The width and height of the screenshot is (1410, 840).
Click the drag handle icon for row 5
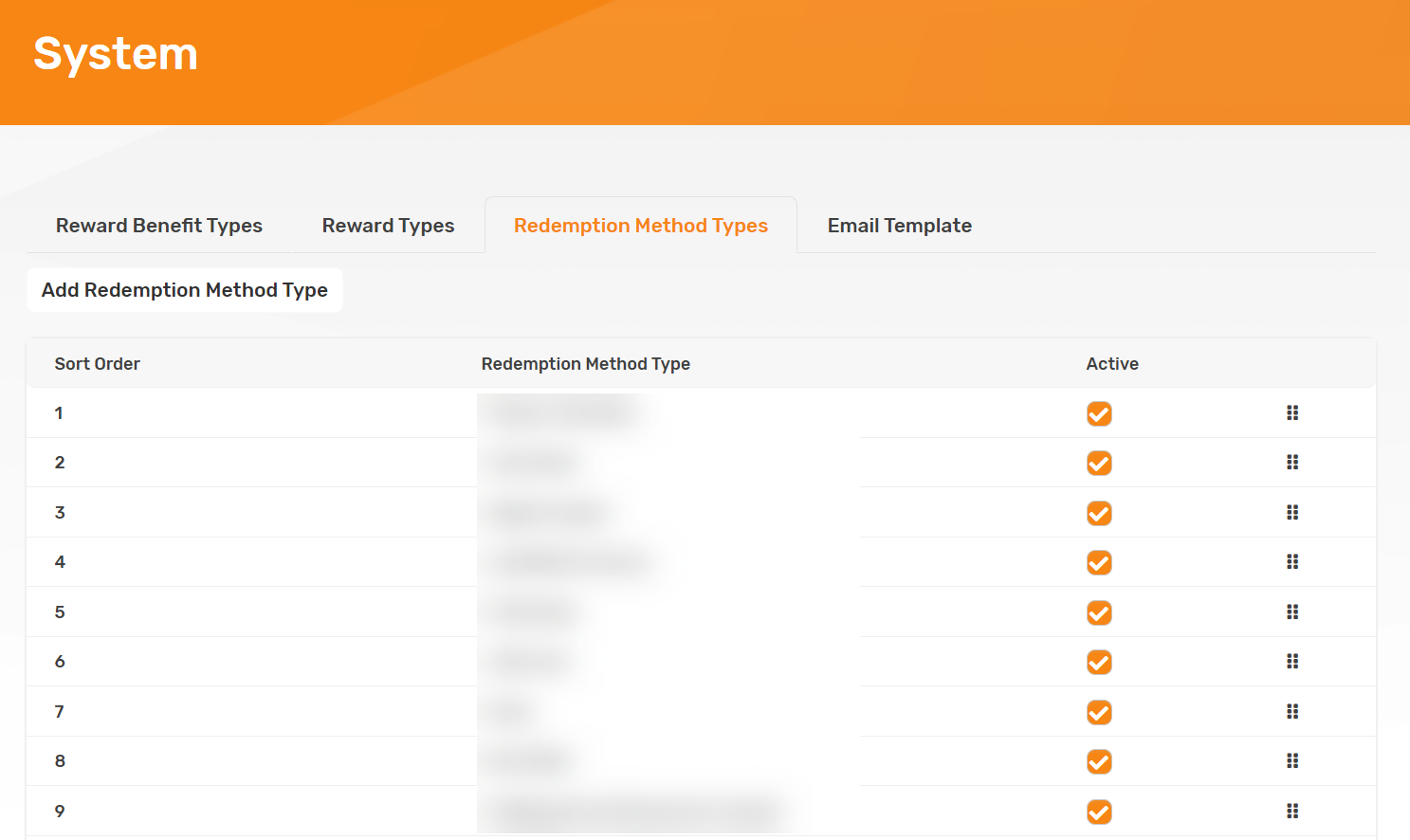coord(1291,612)
